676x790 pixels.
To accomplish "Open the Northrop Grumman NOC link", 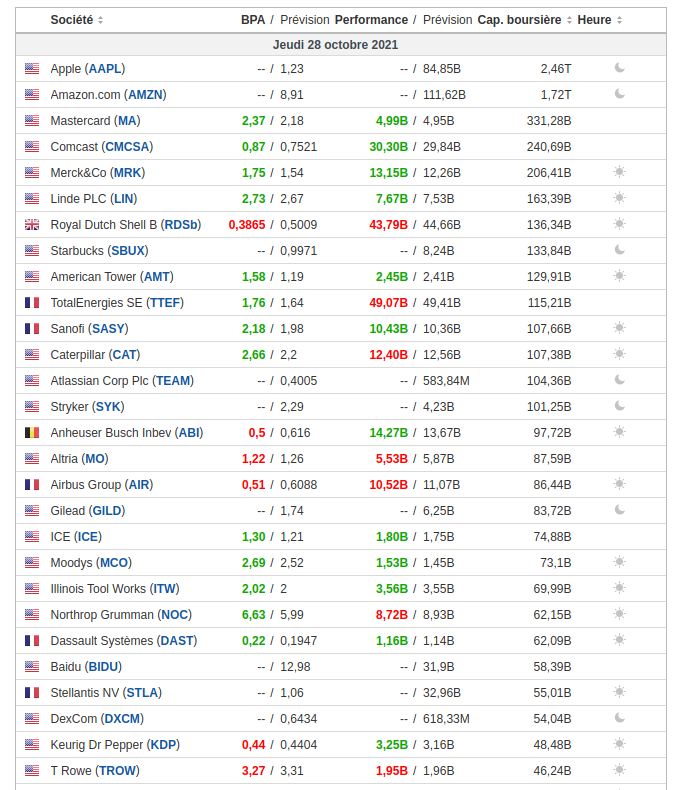I will (x=175, y=615).
